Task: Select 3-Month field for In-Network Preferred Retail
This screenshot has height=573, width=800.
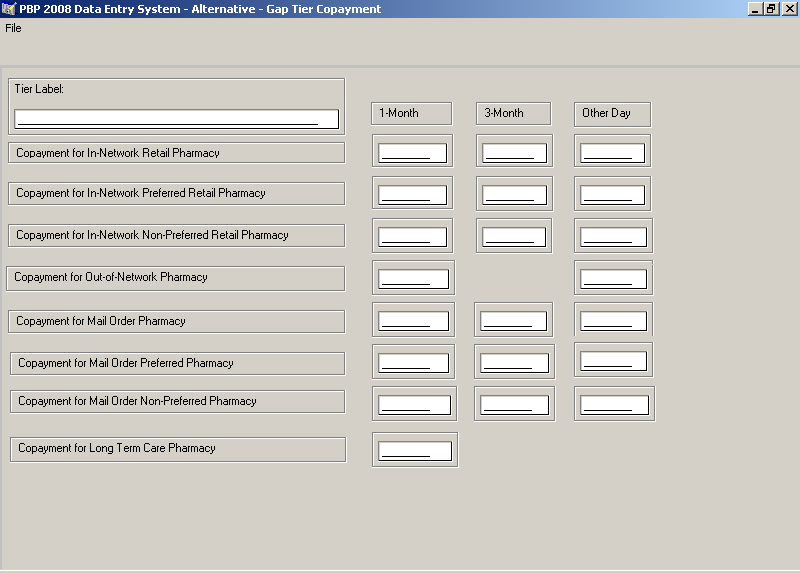Action: point(514,194)
